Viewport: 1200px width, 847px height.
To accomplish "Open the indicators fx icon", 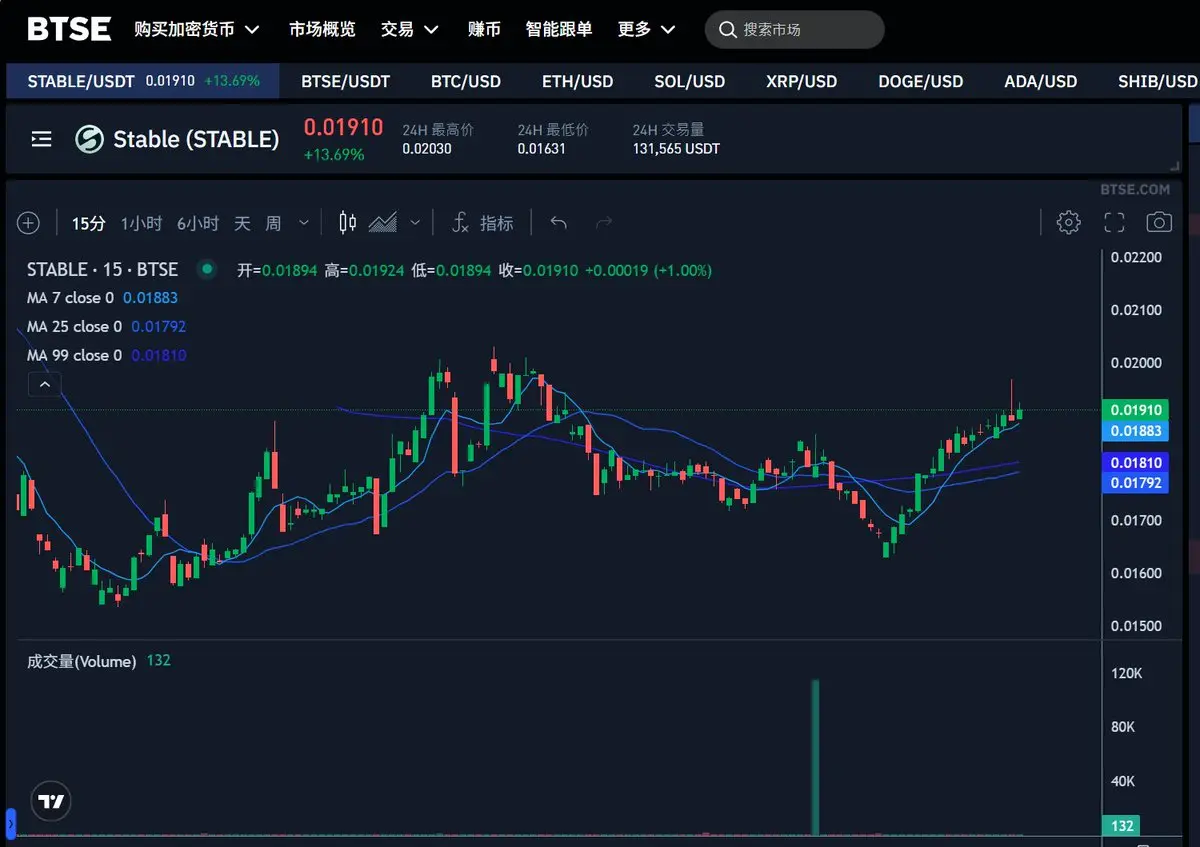I will pos(461,223).
